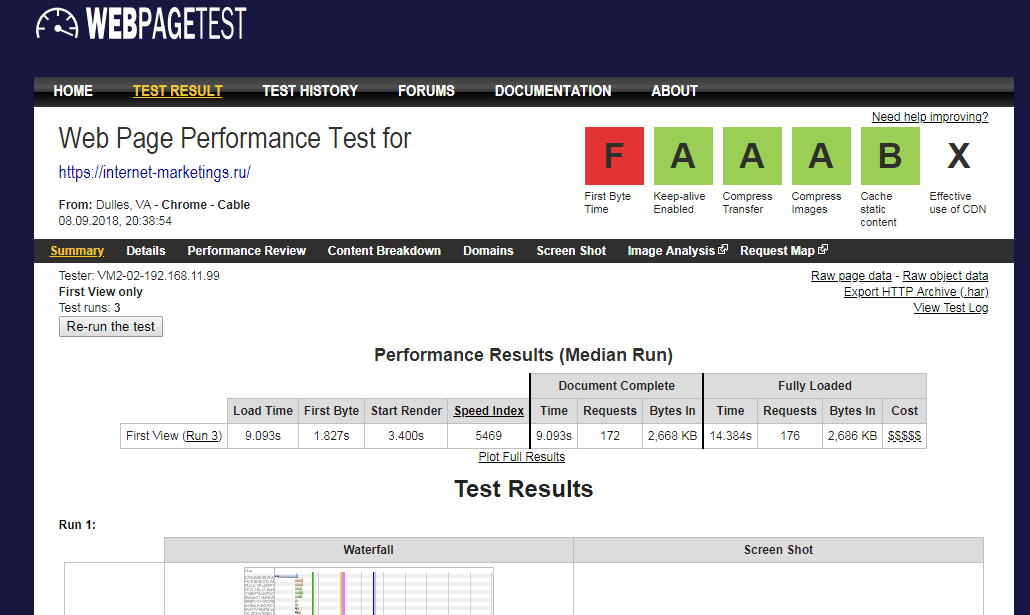The height and width of the screenshot is (615, 1030).
Task: Open the Screen Shot tab
Action: pos(571,251)
